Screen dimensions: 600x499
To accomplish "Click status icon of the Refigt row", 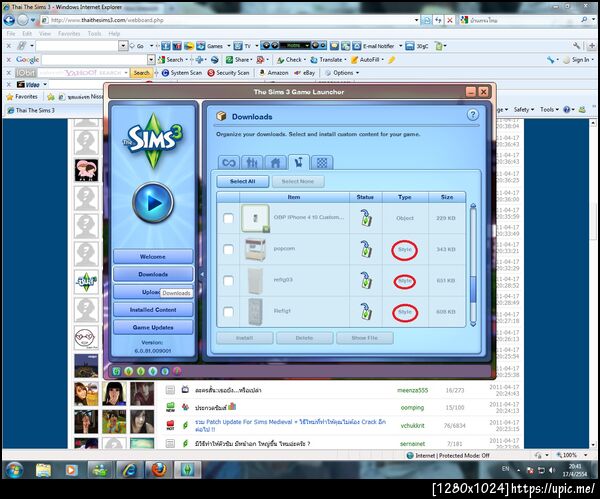I will click(366, 311).
